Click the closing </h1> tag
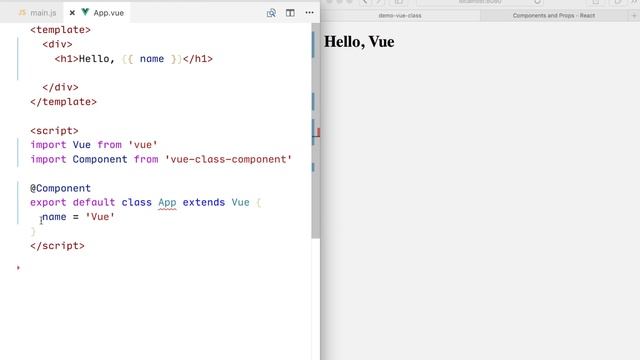The height and width of the screenshot is (360, 640). 198,59
